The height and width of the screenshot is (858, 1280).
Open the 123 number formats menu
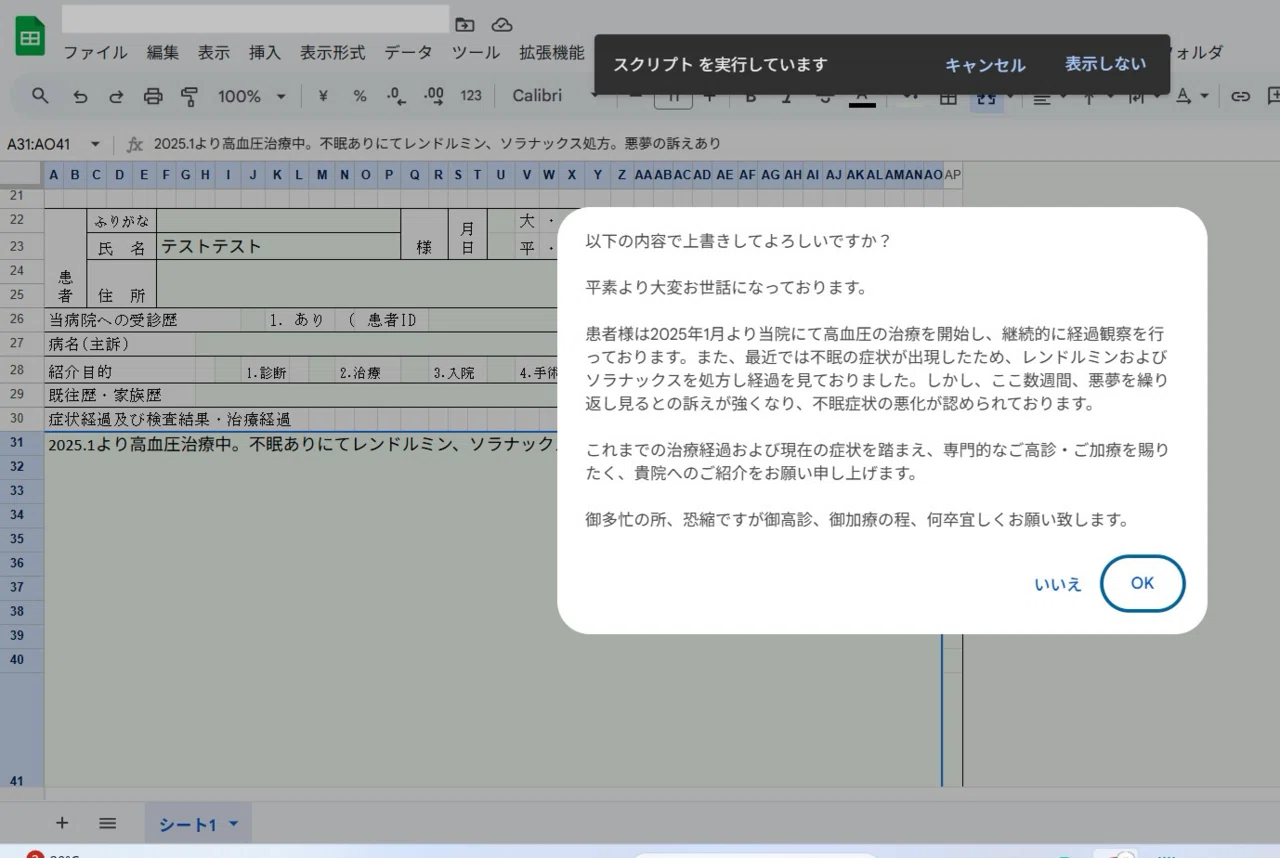pyautogui.click(x=471, y=96)
